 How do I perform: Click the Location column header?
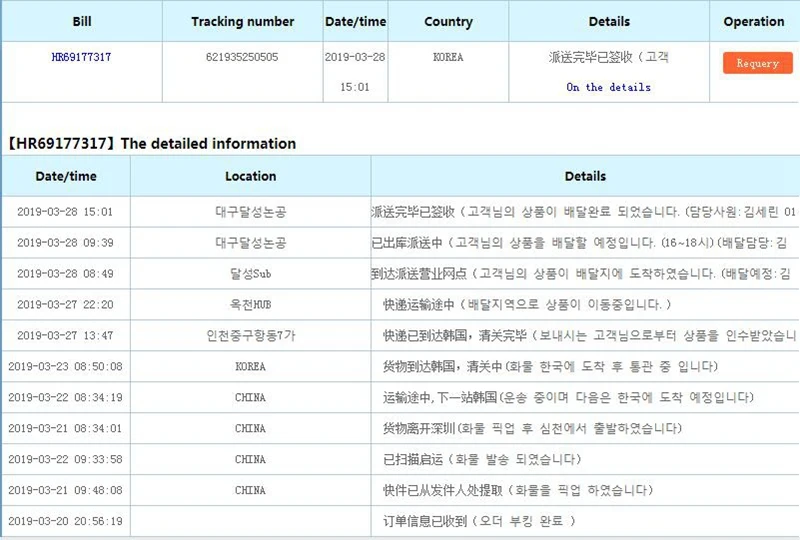click(x=251, y=176)
